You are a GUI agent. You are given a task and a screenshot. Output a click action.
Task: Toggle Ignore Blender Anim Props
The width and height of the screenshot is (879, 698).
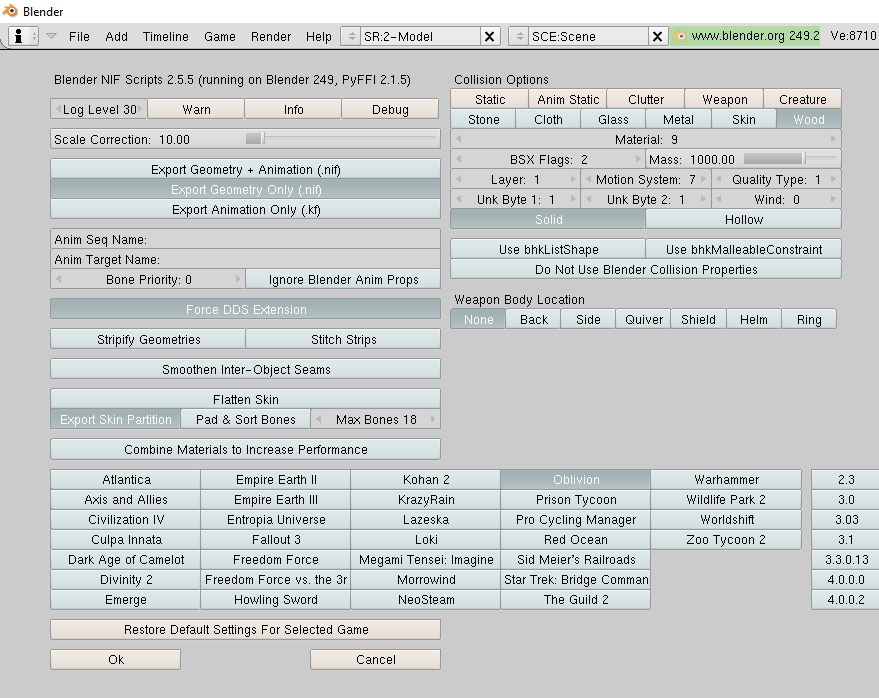pos(343,279)
